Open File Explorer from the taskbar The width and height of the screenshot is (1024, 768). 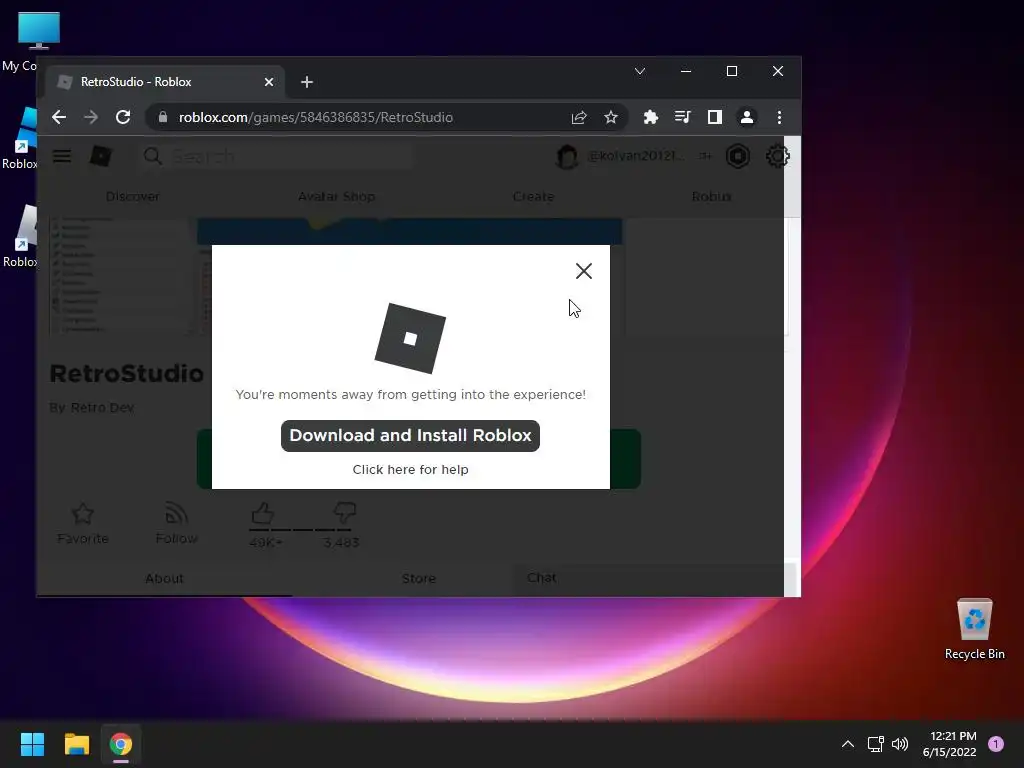click(76, 744)
